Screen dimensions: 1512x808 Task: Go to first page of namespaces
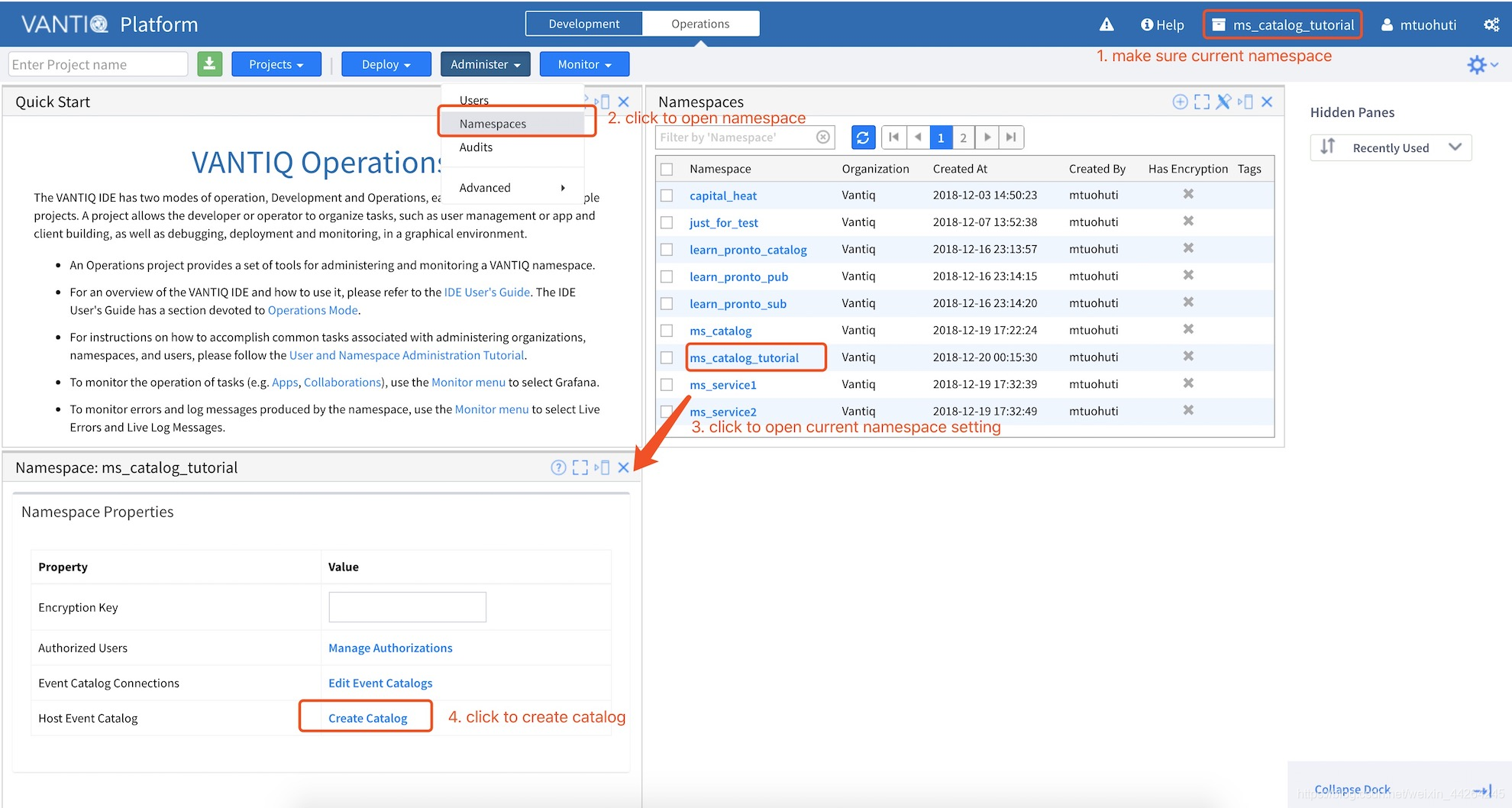[893, 137]
